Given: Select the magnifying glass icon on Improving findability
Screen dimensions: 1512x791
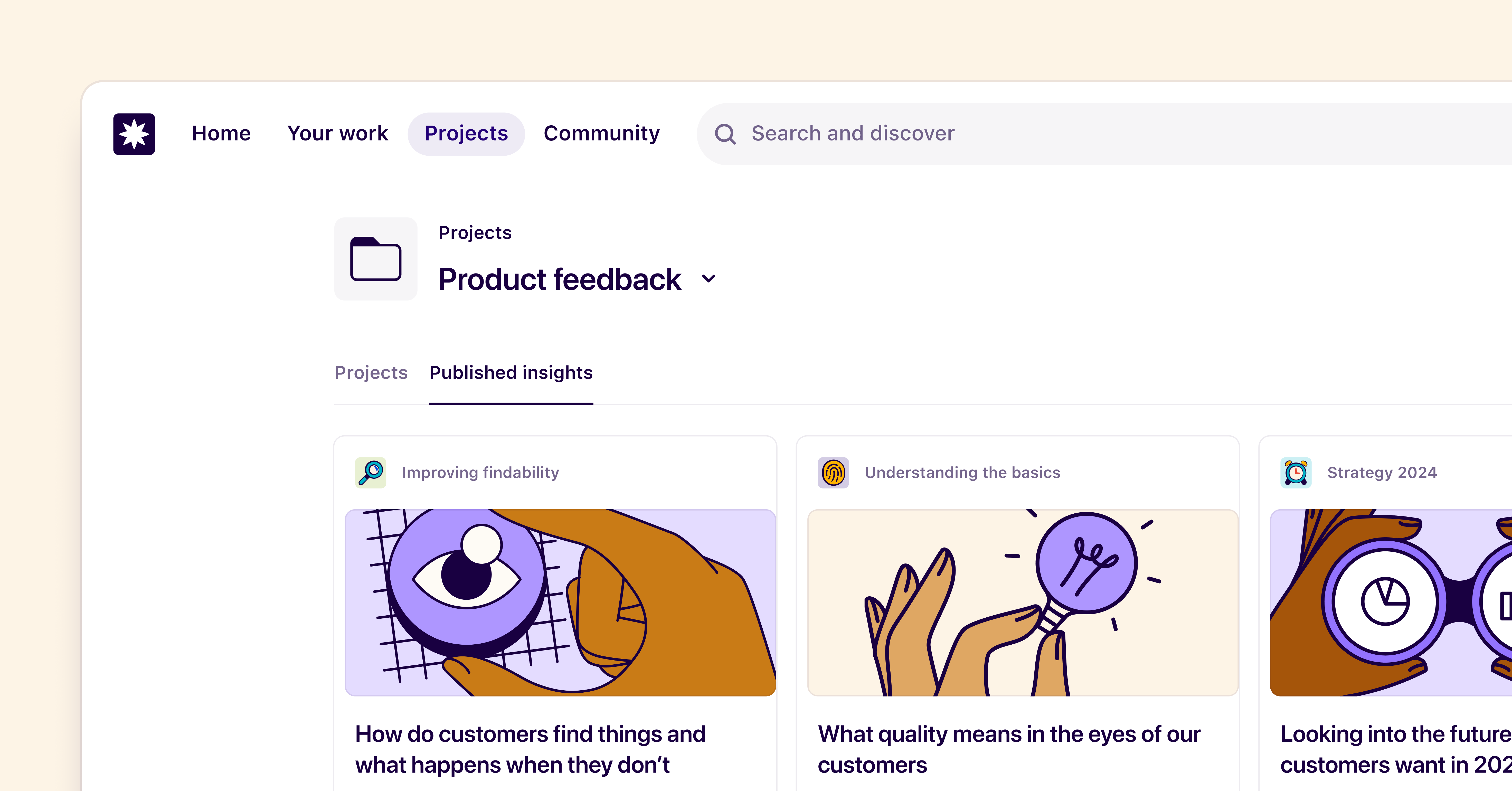Looking at the screenshot, I should tap(370, 472).
